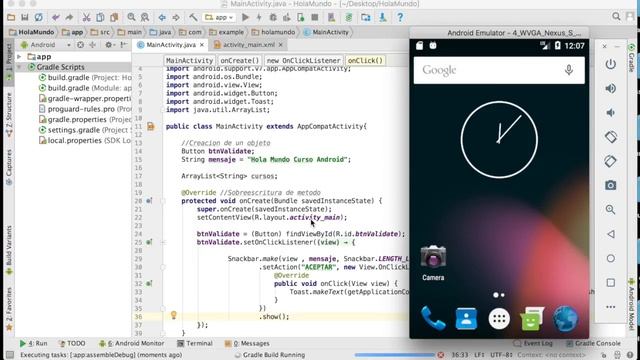
Task: Open the Event Log panel
Action: tap(533, 344)
